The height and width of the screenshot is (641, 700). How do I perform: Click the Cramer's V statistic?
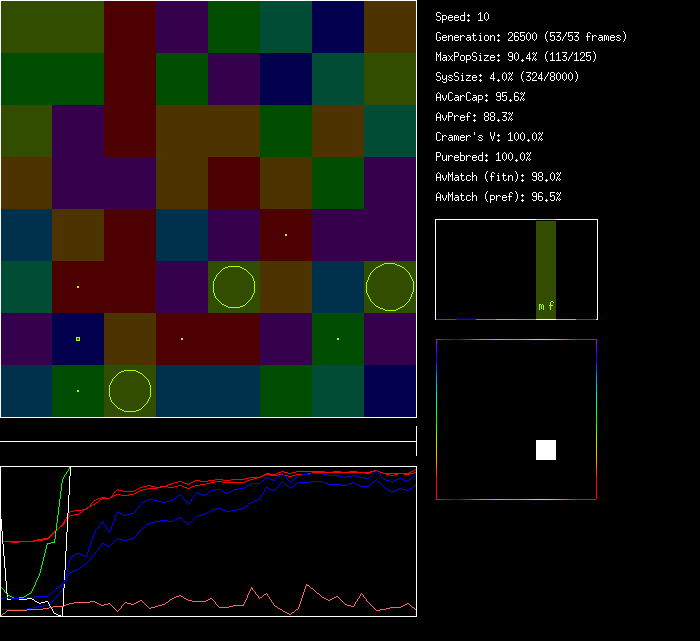coord(489,137)
